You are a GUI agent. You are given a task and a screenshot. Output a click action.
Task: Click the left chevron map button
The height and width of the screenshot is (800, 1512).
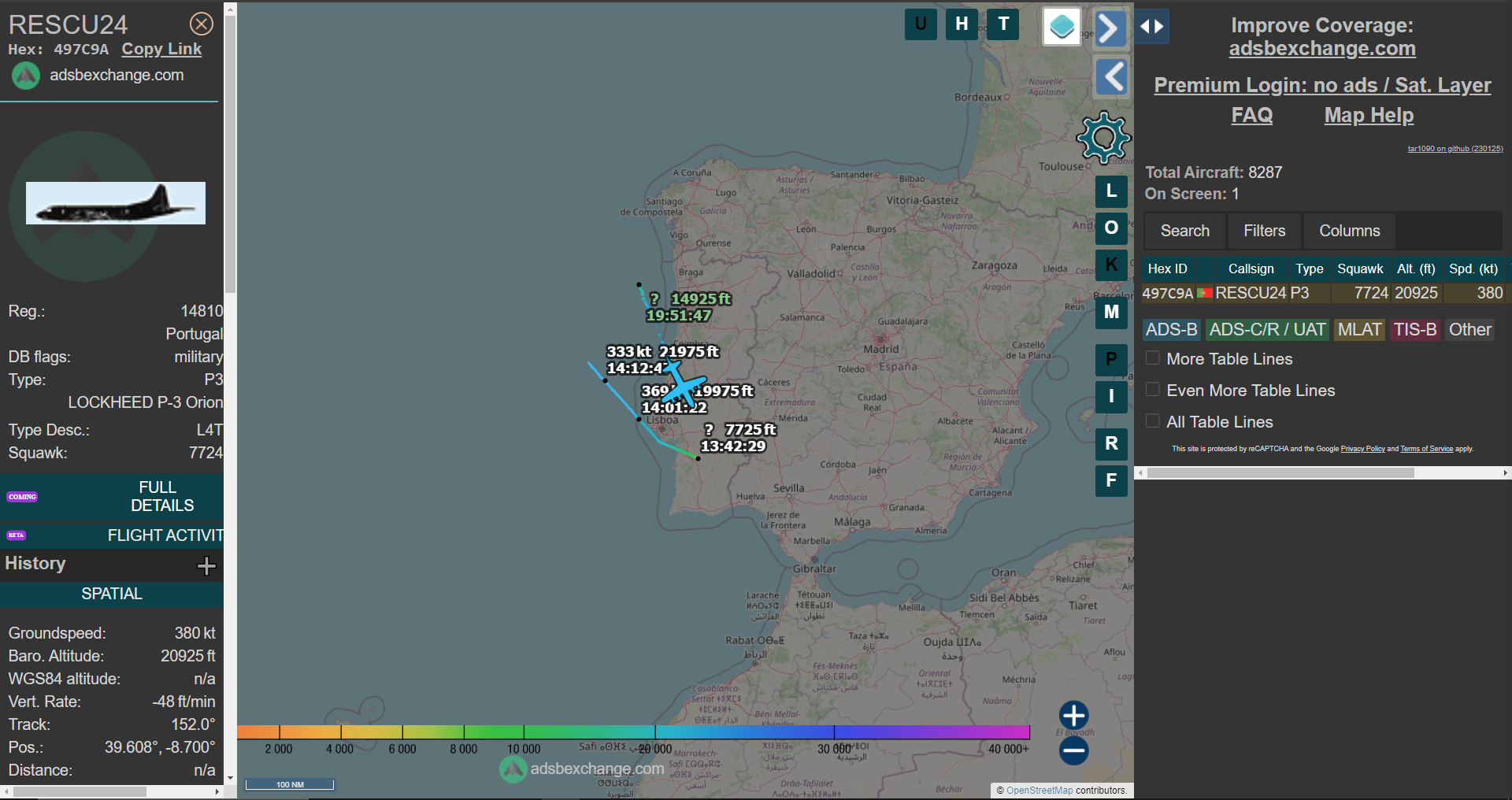(x=1112, y=76)
